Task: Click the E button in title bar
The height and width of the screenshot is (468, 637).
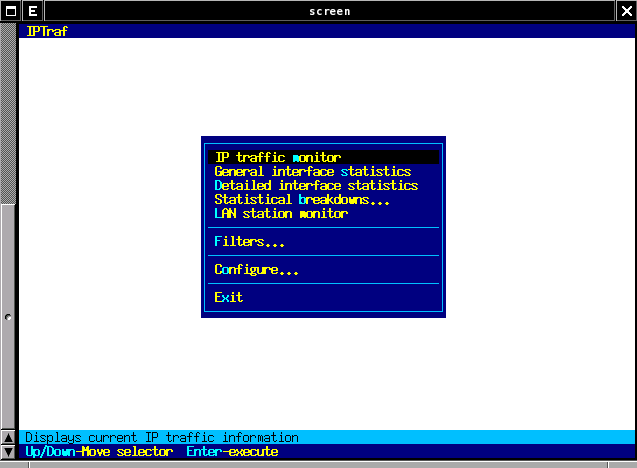Action: pyautogui.click(x=32, y=11)
